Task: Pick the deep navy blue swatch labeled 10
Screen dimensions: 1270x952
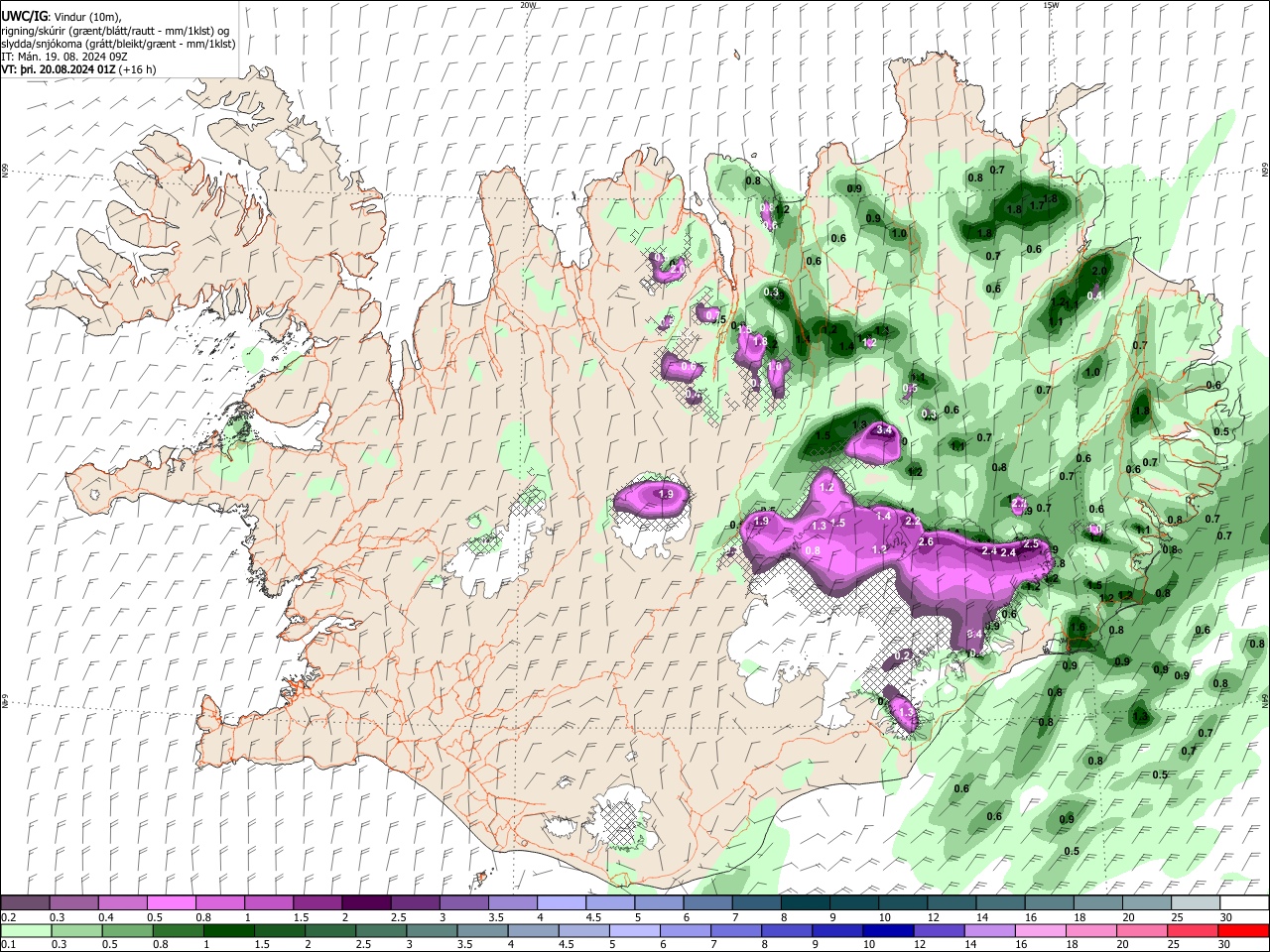Action: click(887, 930)
